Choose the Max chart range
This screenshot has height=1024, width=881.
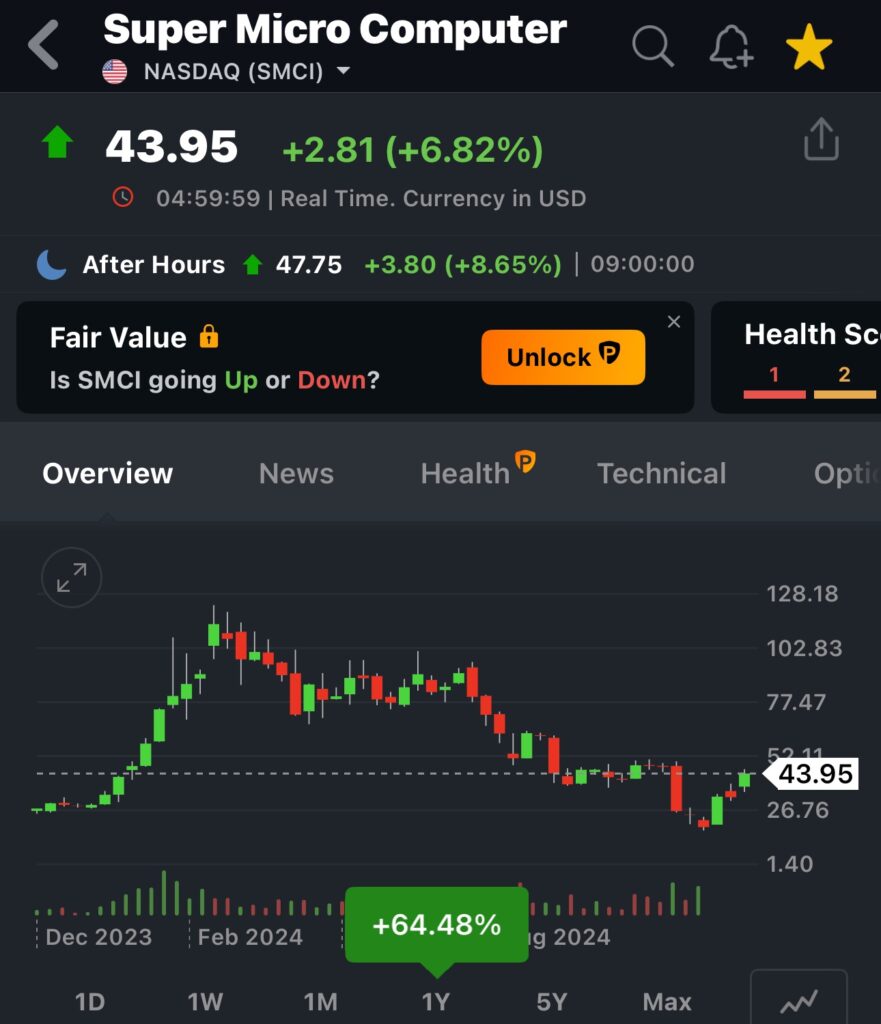(667, 1001)
